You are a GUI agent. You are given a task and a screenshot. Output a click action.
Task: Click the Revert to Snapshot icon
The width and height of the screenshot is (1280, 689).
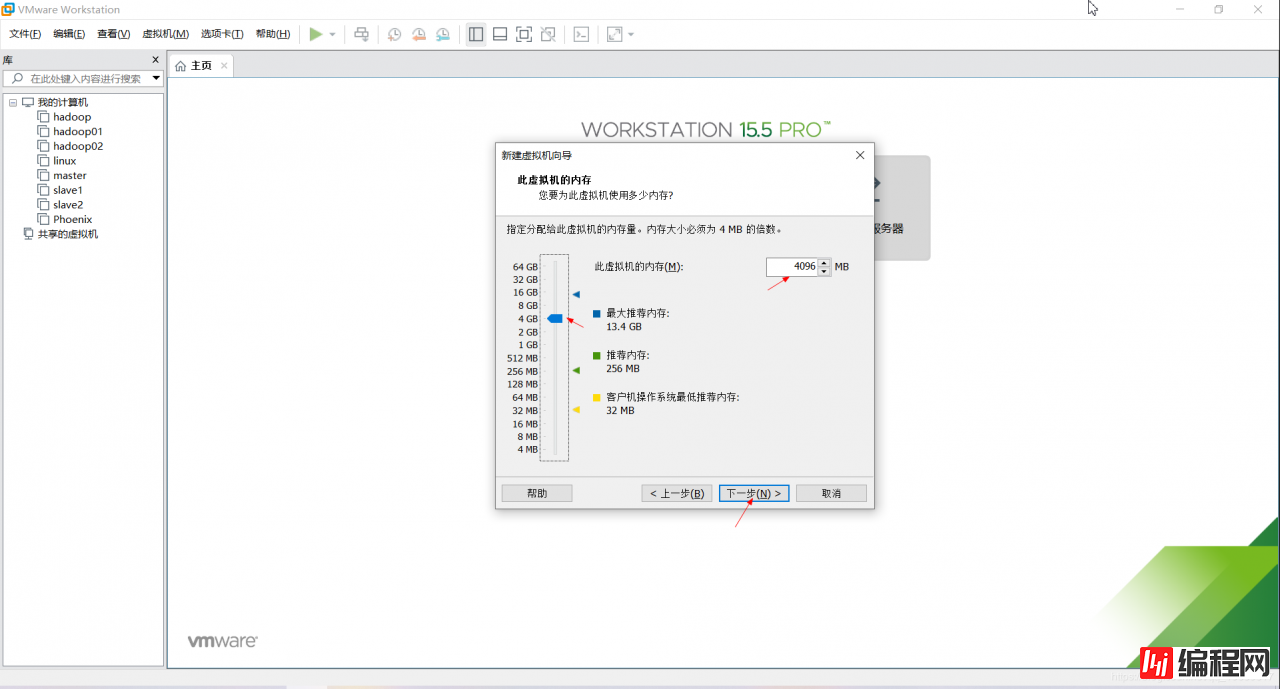coord(419,34)
